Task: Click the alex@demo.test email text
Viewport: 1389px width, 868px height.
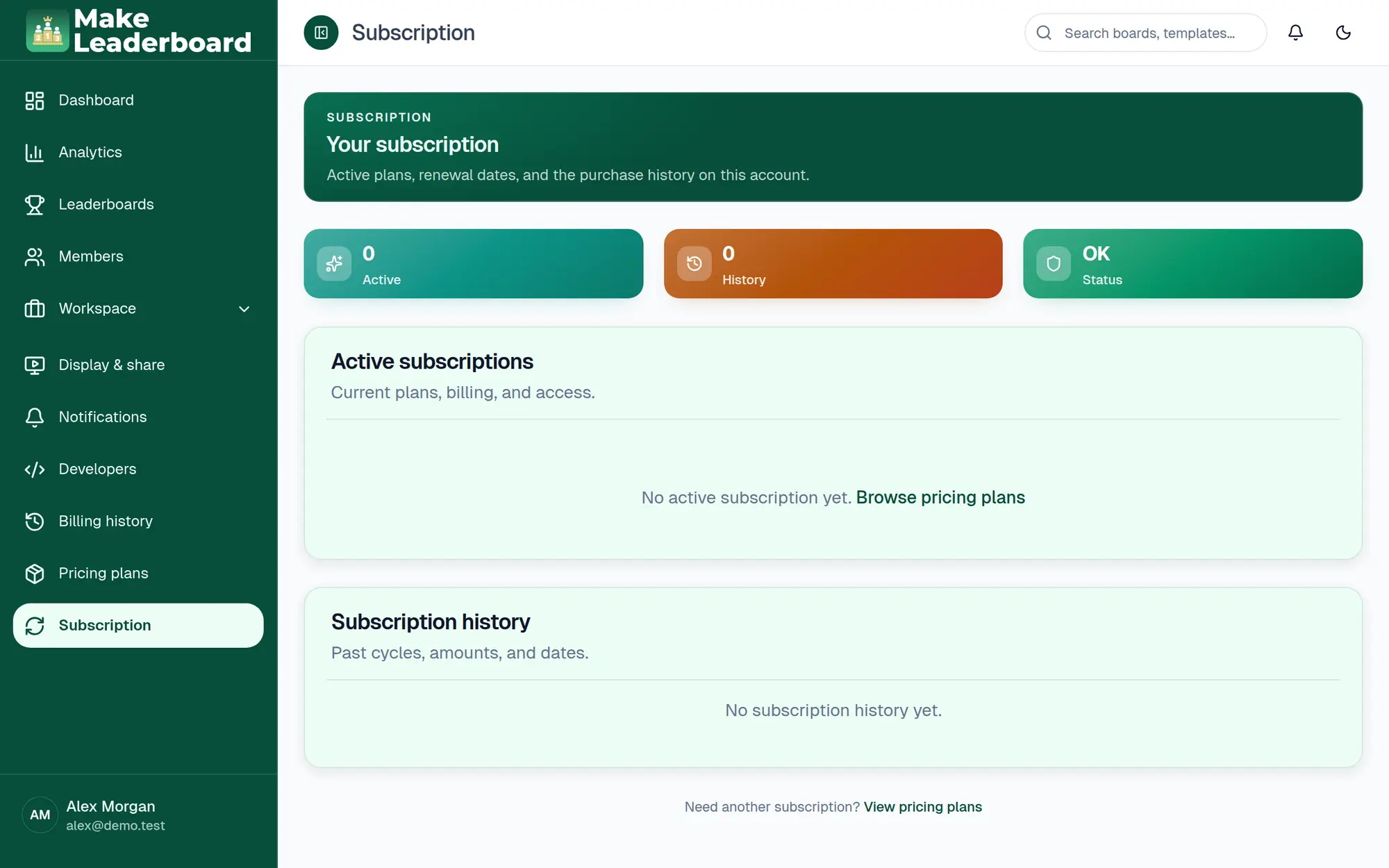Action: click(x=115, y=826)
